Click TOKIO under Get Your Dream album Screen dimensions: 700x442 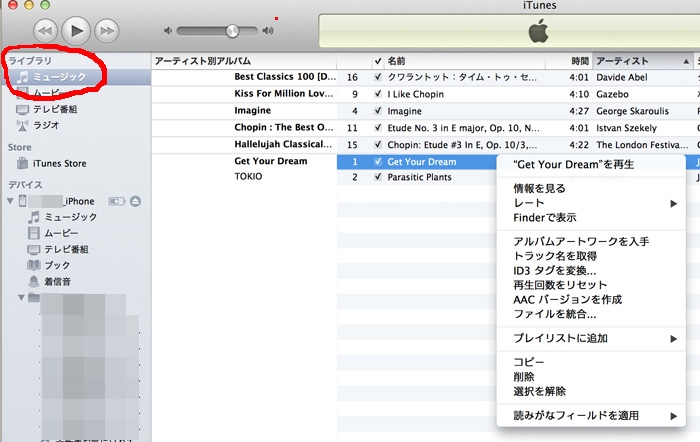pos(248,176)
